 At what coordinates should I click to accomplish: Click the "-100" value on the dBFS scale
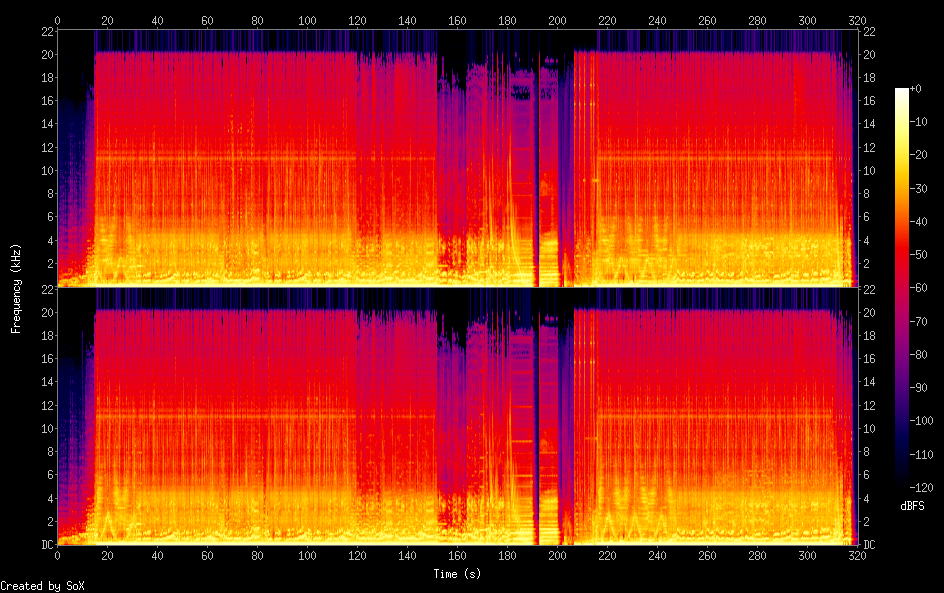pos(921,421)
